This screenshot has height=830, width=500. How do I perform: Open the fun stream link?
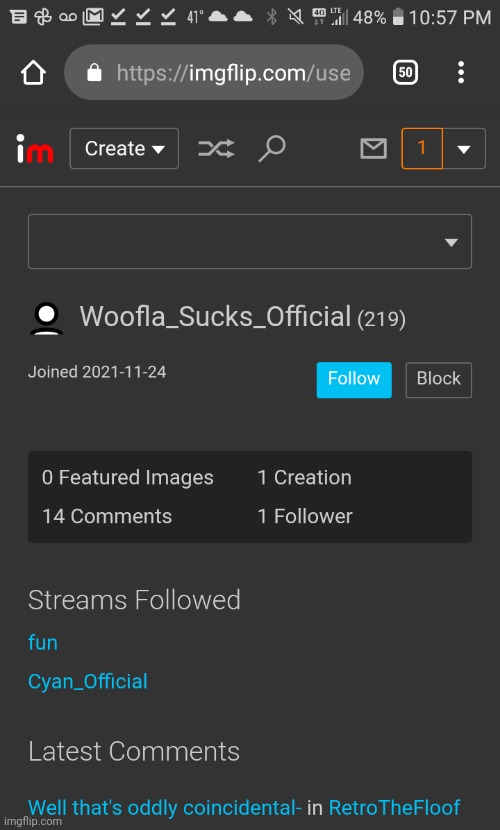pos(43,643)
